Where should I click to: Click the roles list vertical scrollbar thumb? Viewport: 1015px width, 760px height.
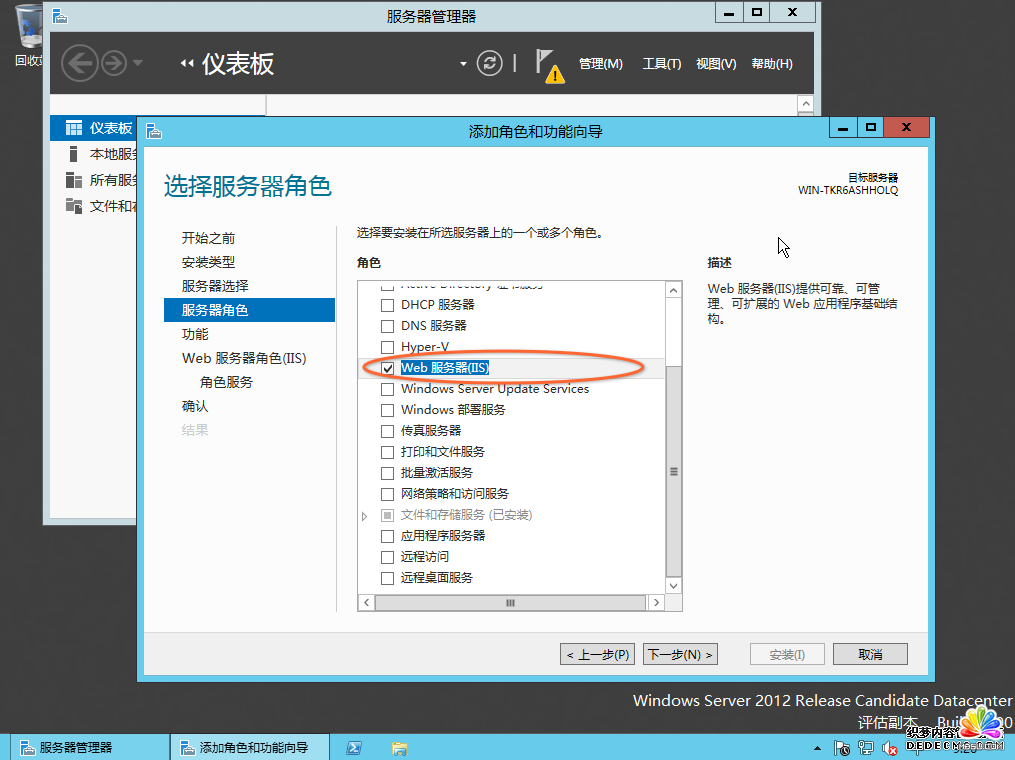(x=673, y=470)
